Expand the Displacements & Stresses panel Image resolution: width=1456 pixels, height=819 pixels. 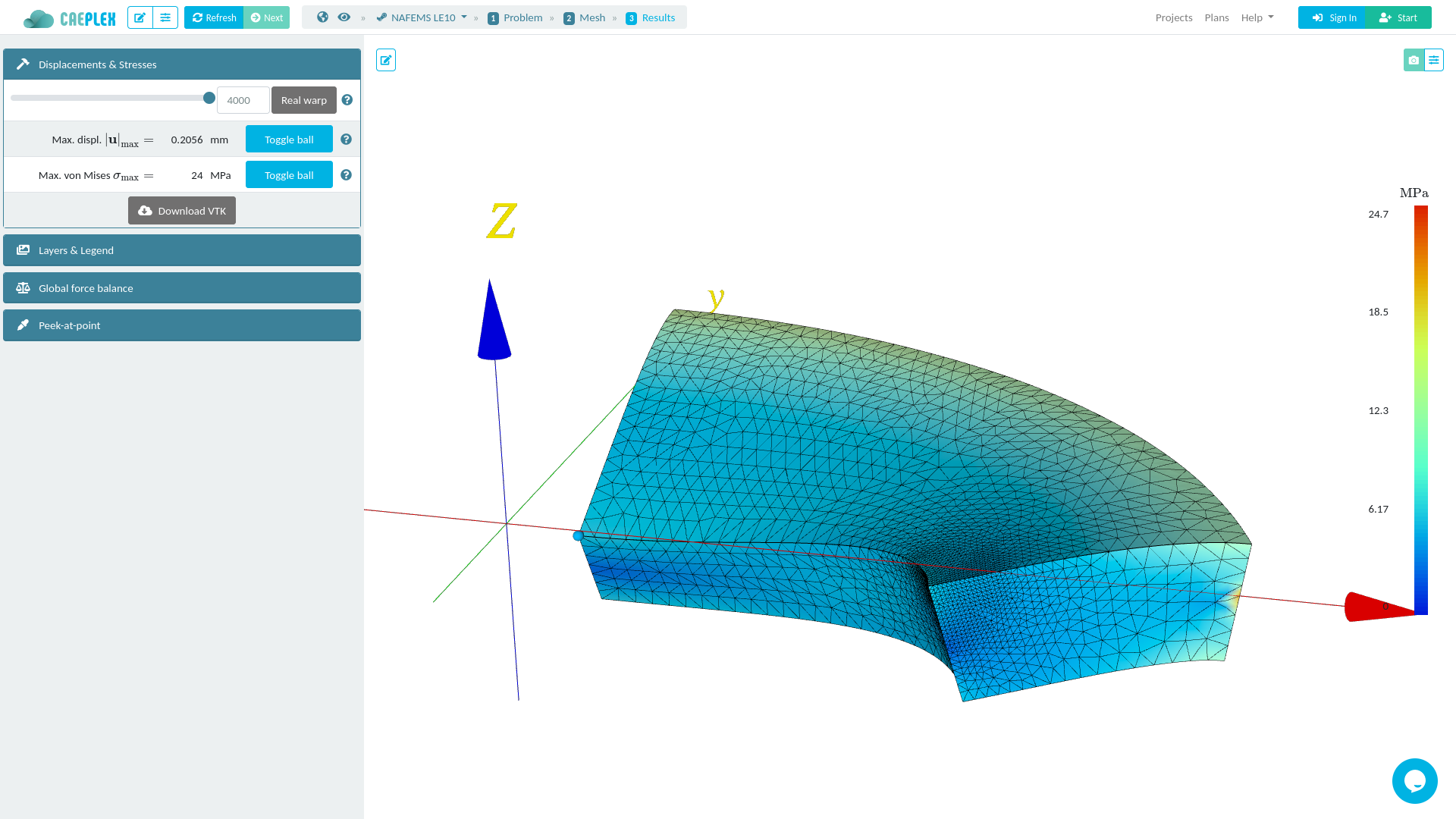(x=181, y=64)
